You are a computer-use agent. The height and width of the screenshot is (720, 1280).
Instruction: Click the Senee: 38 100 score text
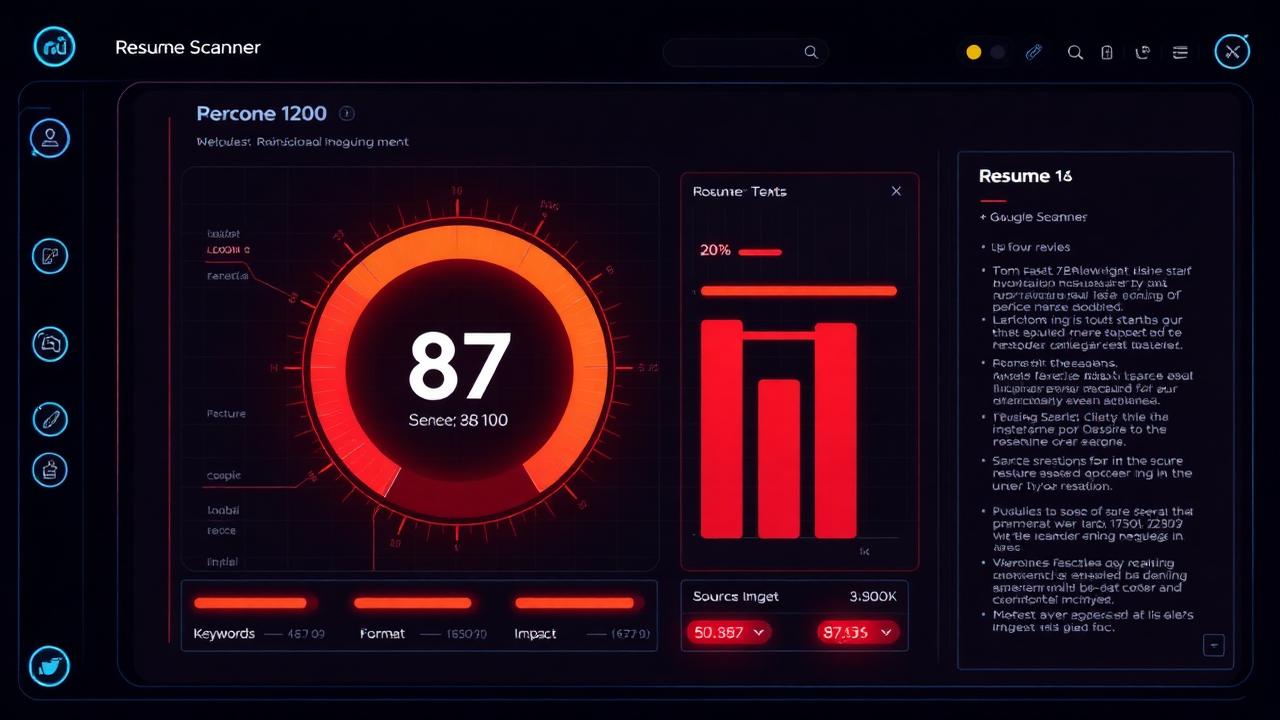(458, 420)
